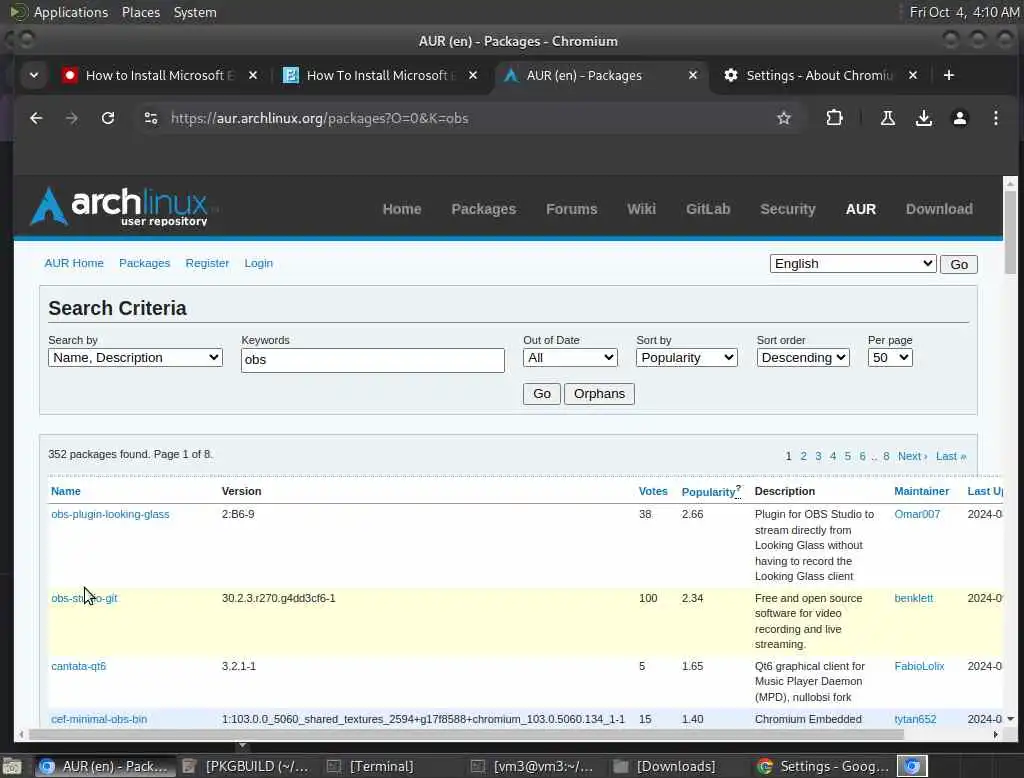
Task: Click Go next to language selector
Action: click(x=959, y=265)
